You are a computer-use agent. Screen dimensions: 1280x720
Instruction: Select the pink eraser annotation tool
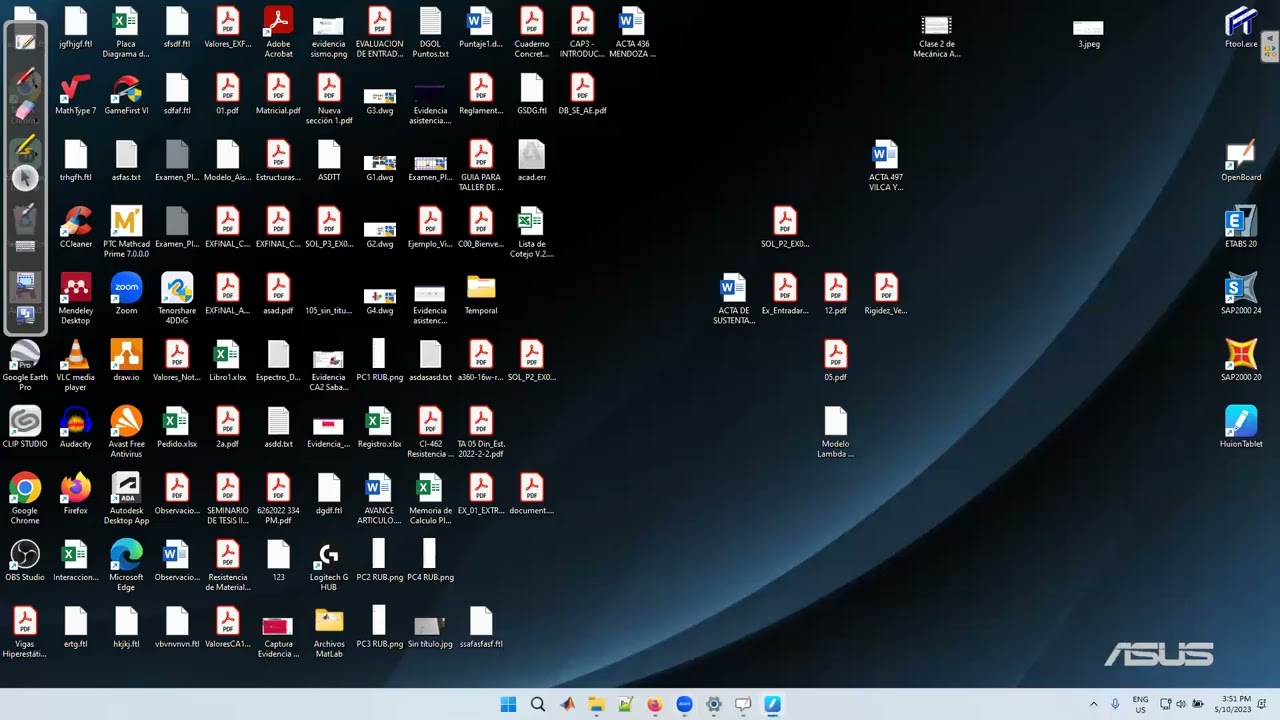coord(26,111)
